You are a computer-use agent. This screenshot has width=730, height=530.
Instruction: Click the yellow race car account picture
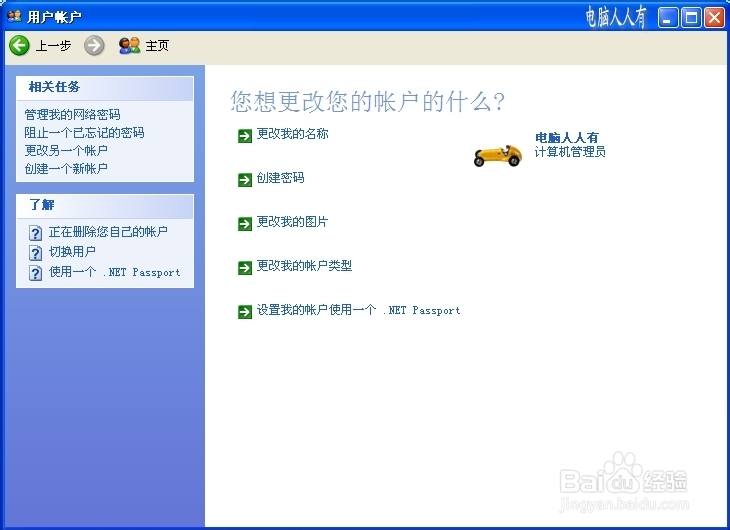point(498,155)
